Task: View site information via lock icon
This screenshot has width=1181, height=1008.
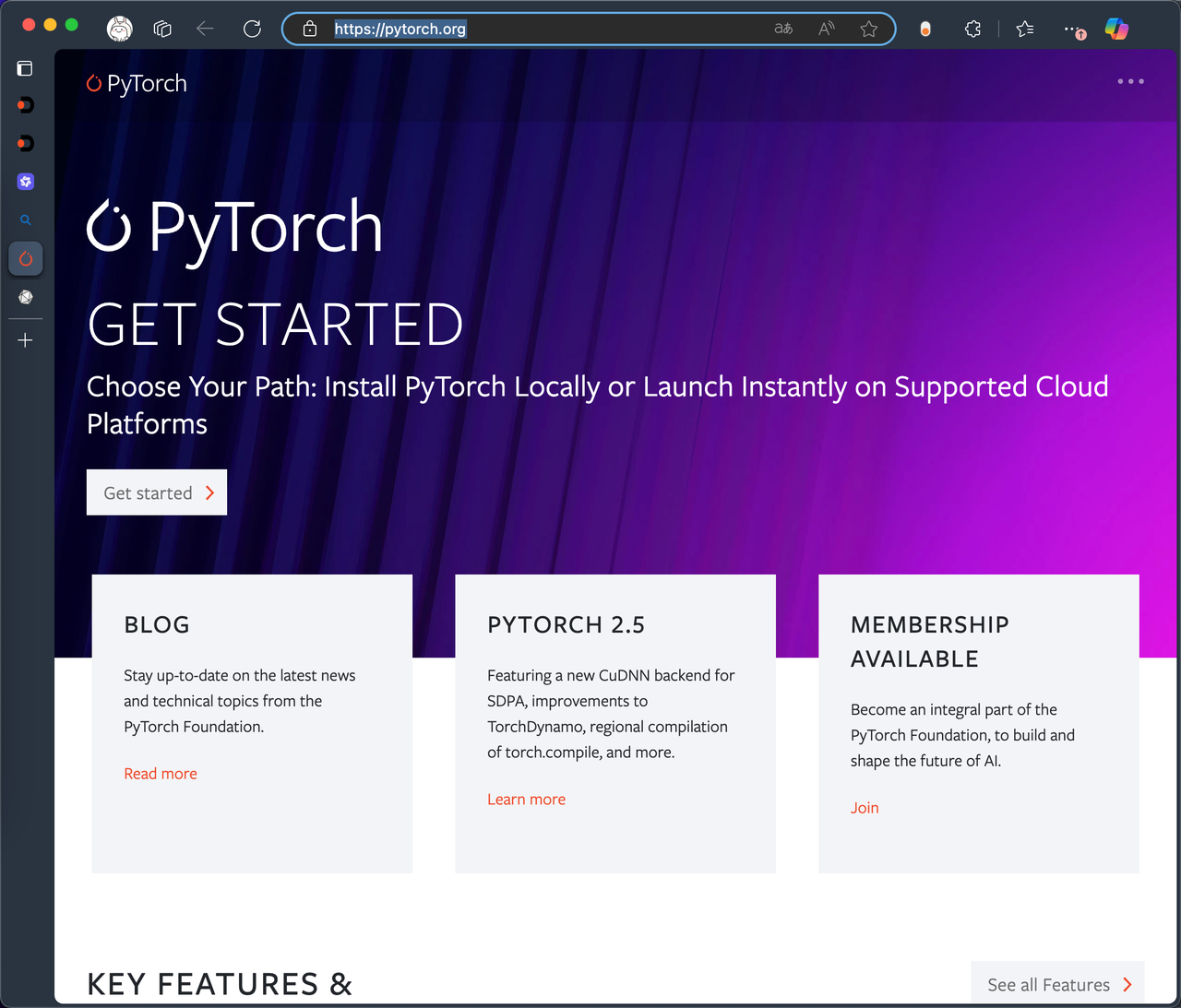Action: [310, 30]
